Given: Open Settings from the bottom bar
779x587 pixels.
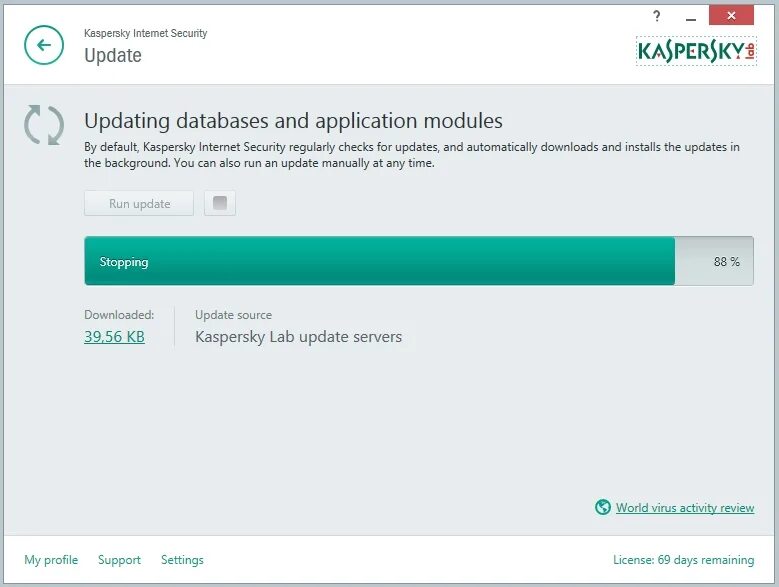Looking at the screenshot, I should pyautogui.click(x=182, y=560).
